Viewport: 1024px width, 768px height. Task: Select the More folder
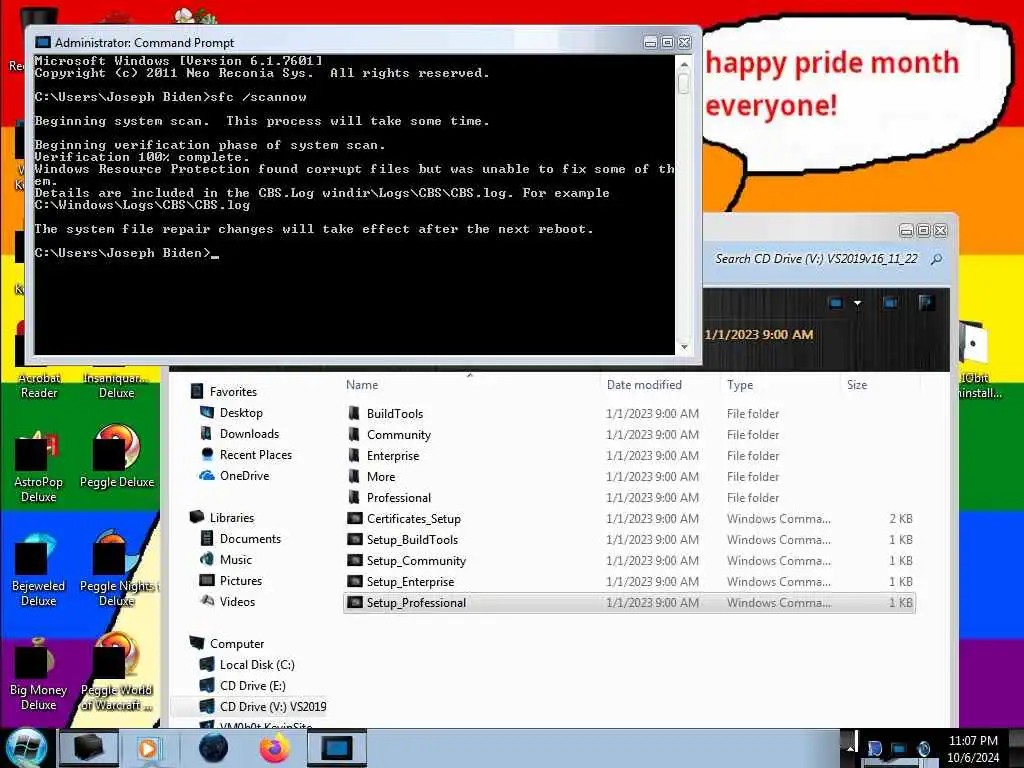pyautogui.click(x=629, y=476)
